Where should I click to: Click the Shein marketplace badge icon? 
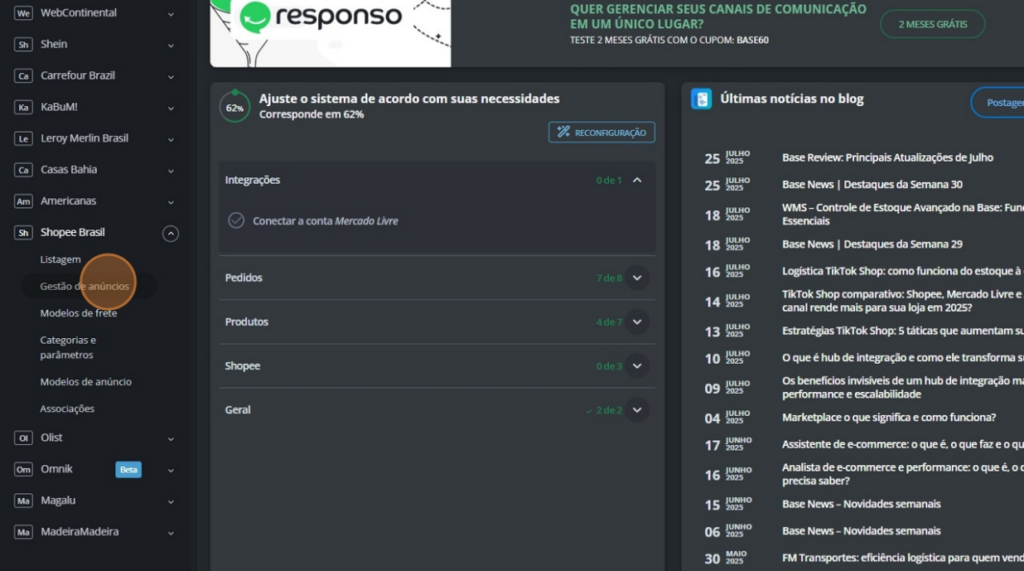pyautogui.click(x=23, y=45)
